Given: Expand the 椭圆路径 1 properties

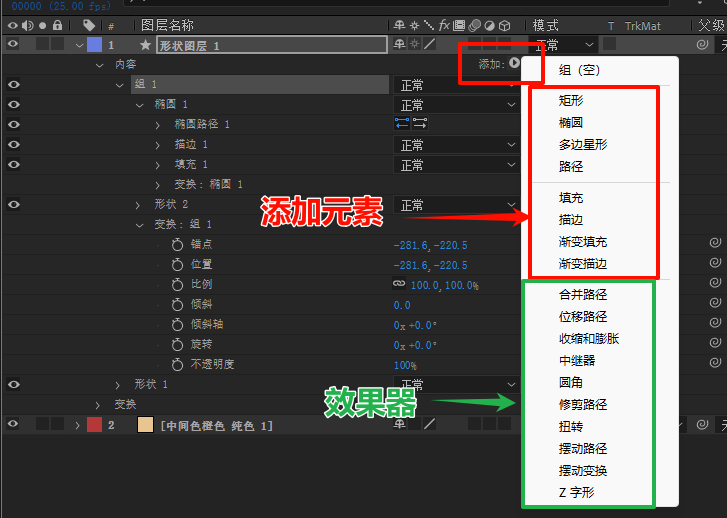Looking at the screenshot, I should coord(158,125).
